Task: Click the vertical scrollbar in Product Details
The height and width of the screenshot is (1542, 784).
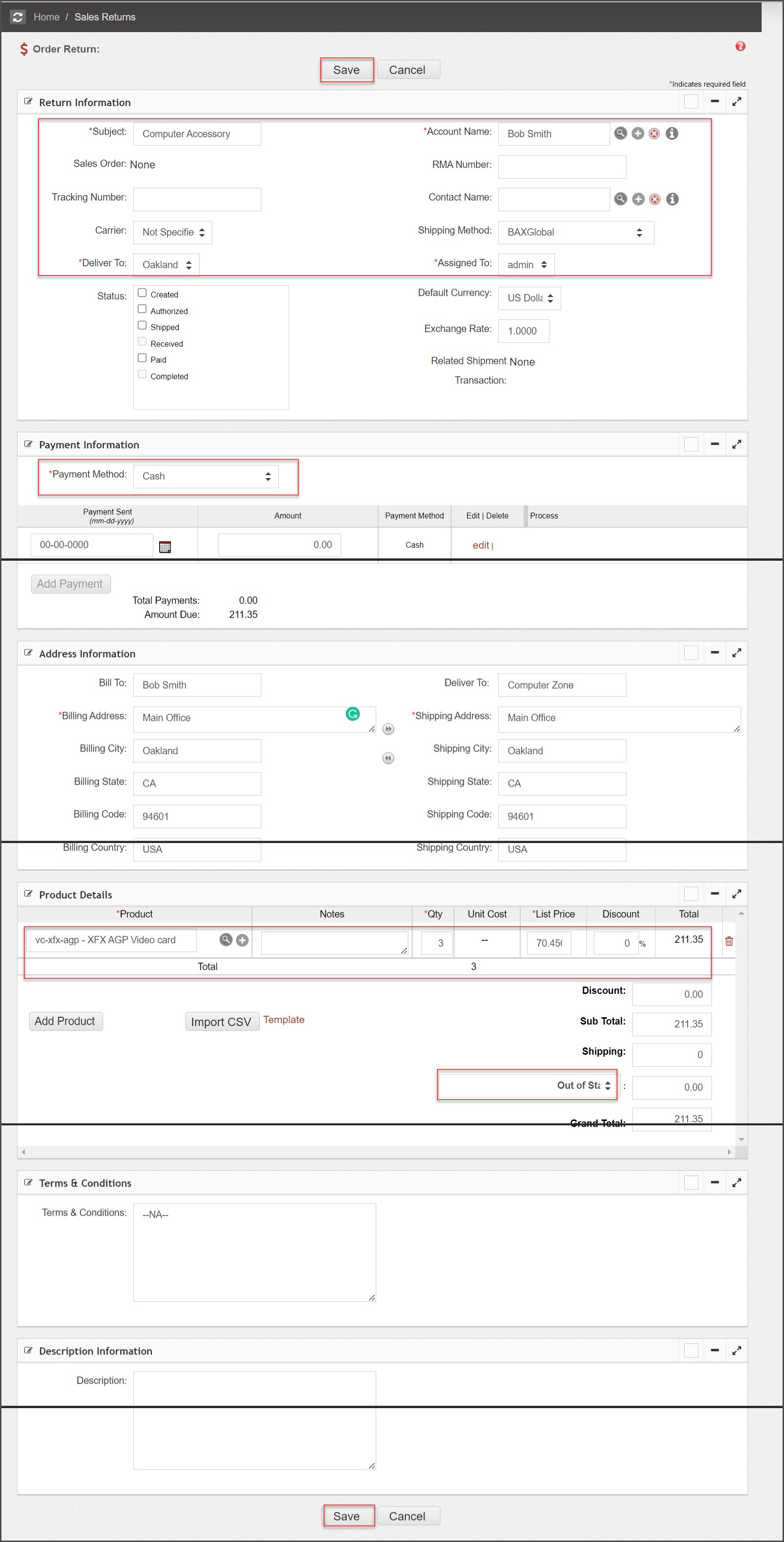Action: point(741,1026)
